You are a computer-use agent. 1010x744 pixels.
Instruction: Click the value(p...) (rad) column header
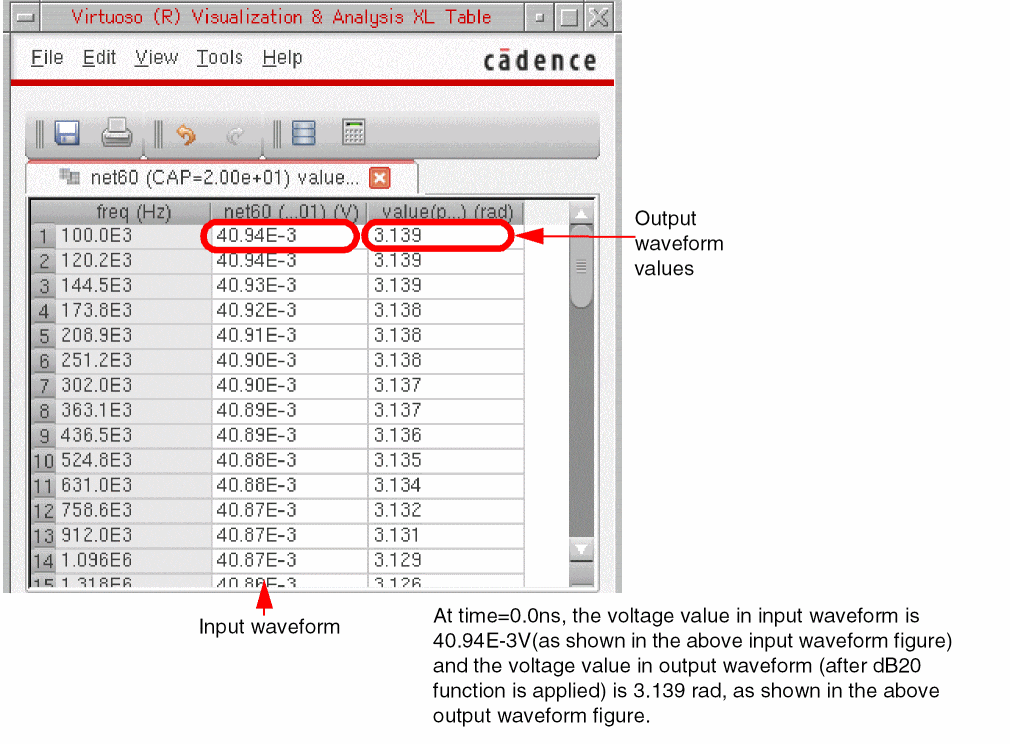coord(445,212)
